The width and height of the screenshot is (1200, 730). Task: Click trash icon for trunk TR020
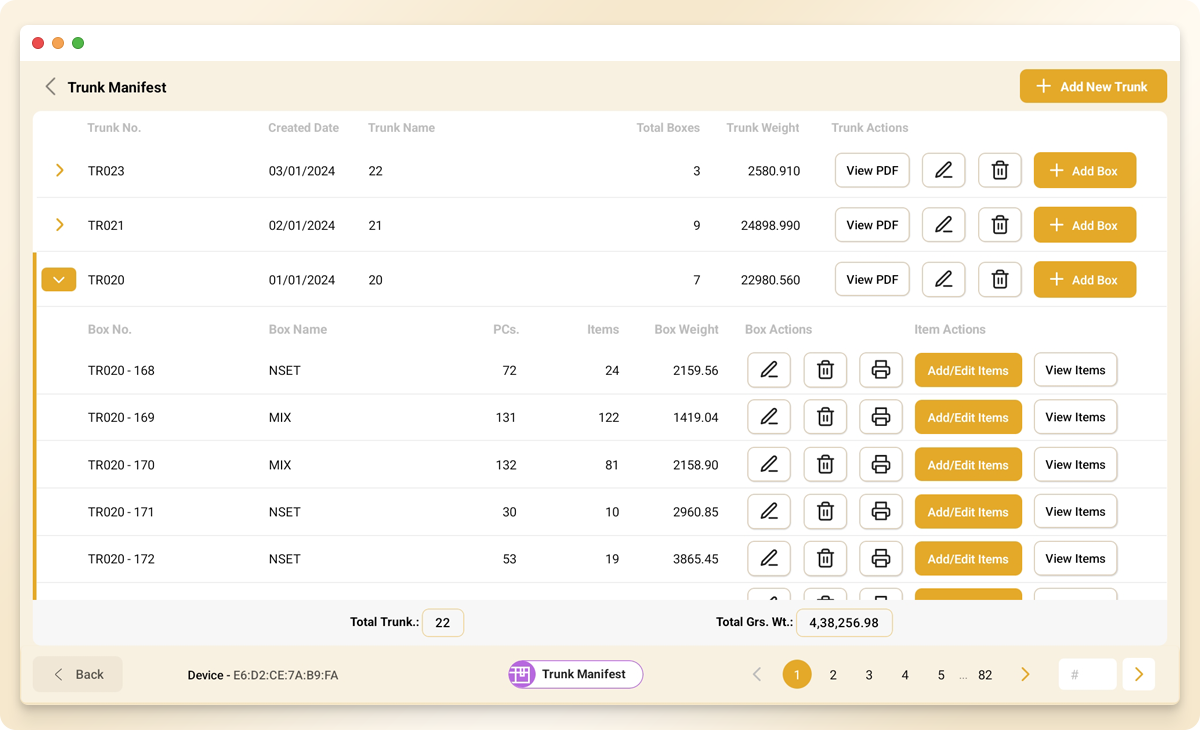point(999,280)
